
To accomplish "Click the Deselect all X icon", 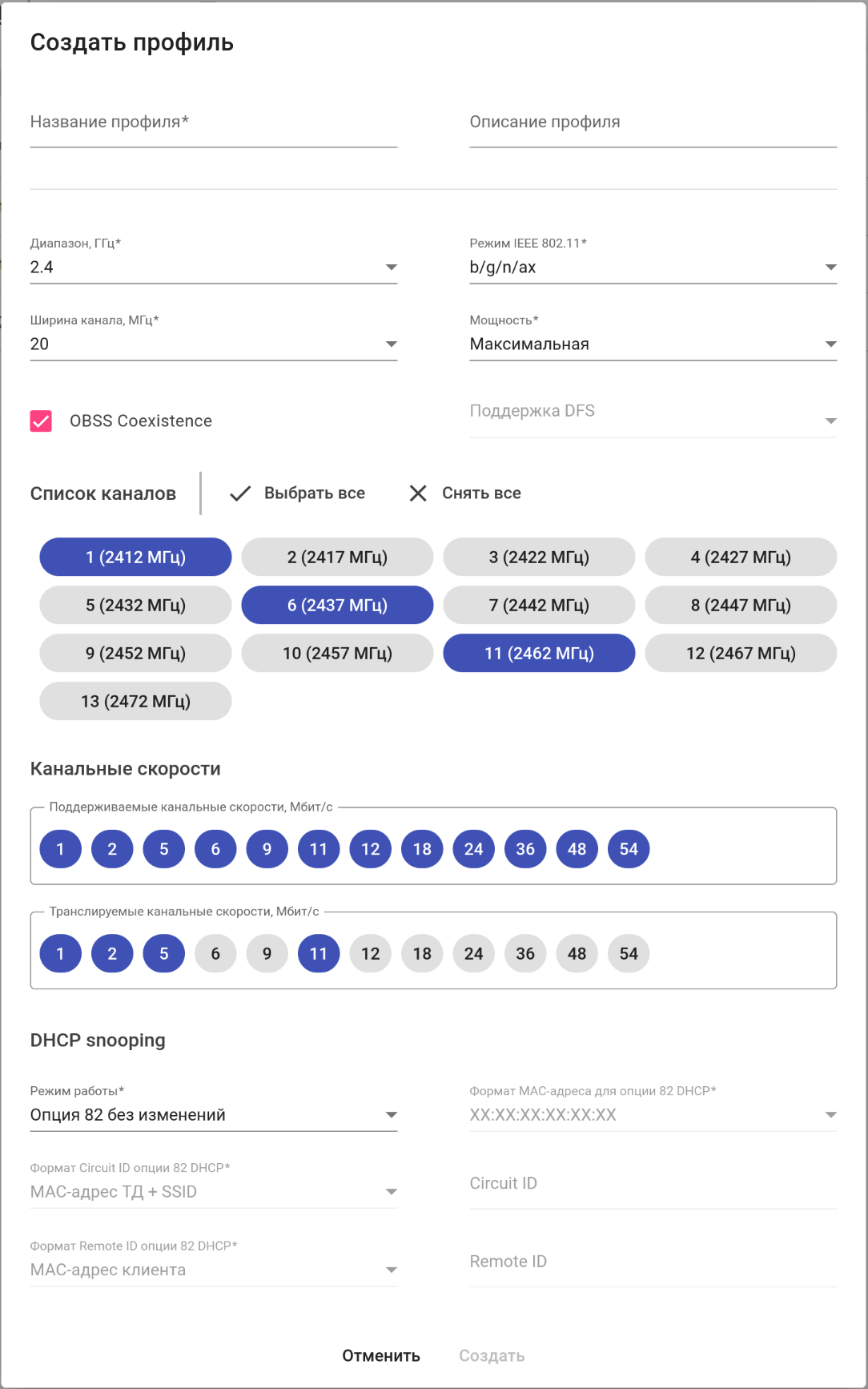I will [x=418, y=493].
